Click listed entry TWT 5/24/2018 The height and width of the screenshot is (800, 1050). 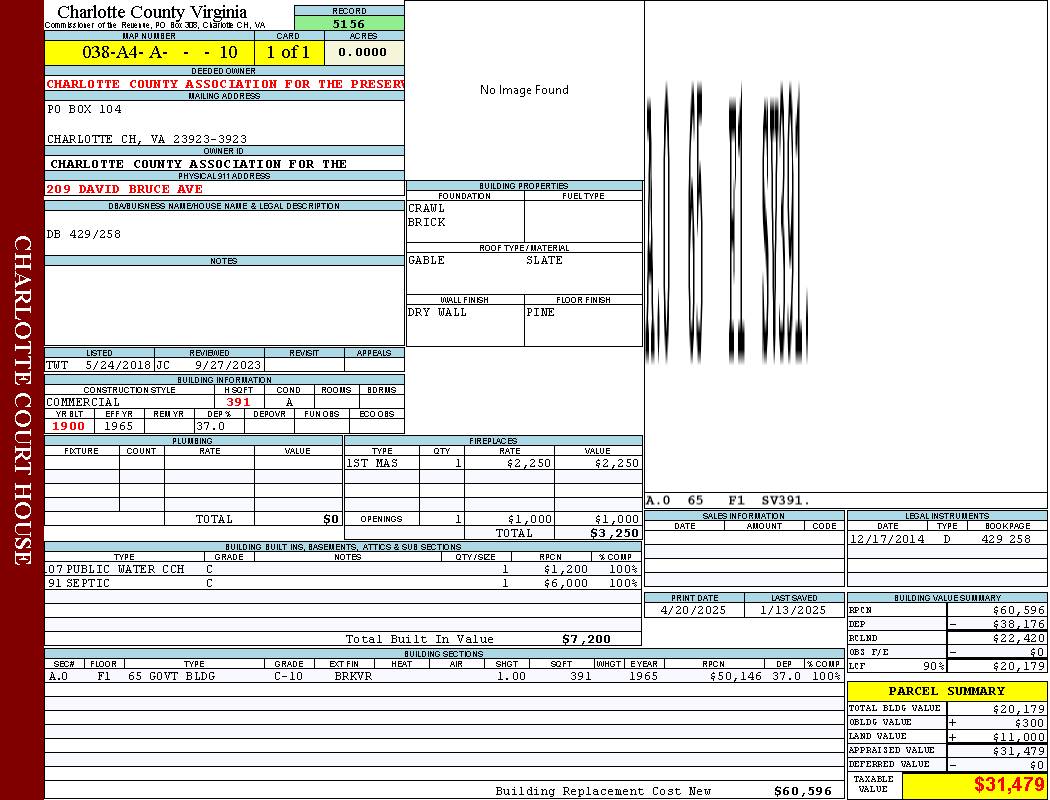[99, 365]
